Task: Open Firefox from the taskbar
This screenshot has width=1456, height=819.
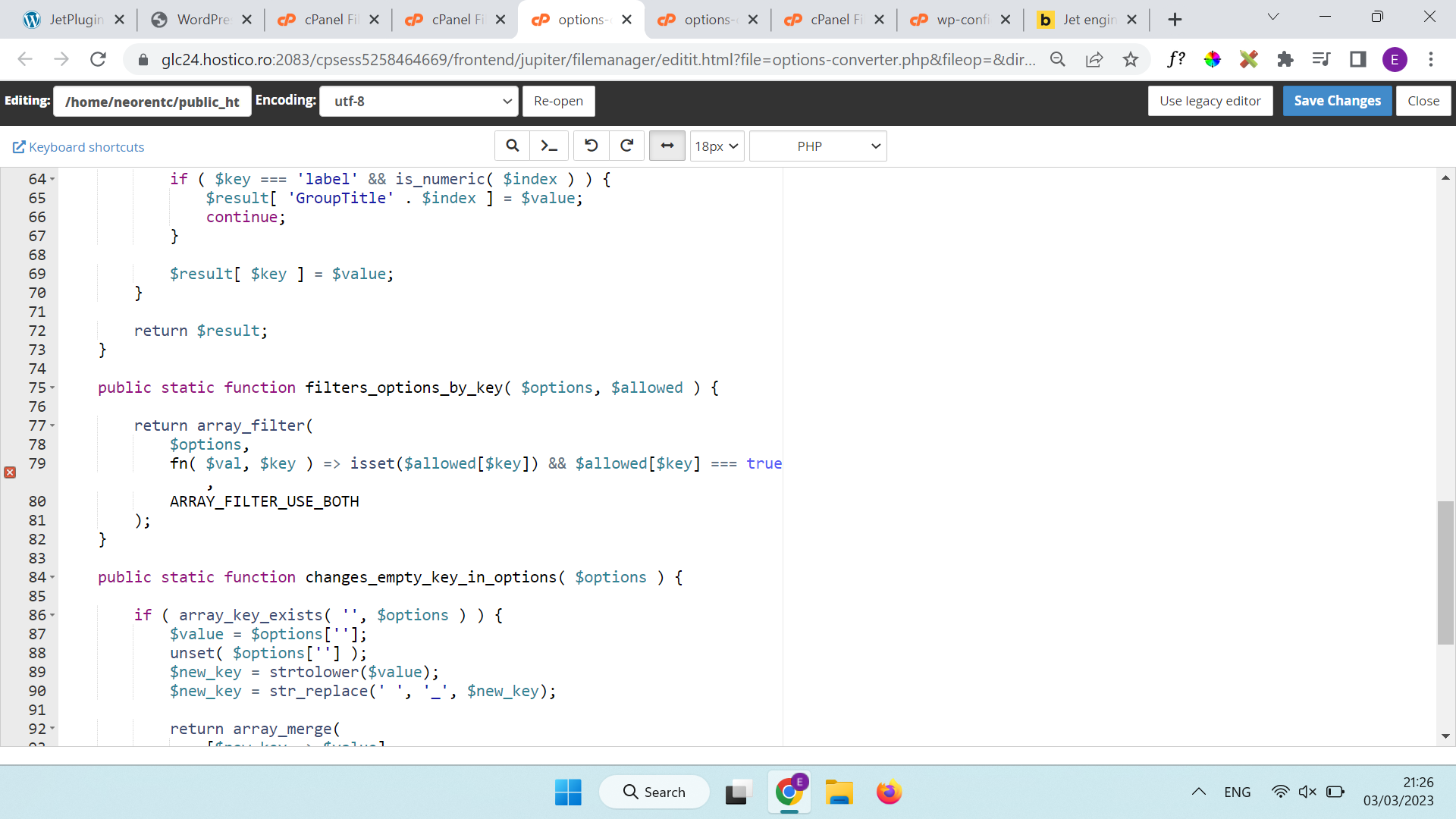Action: coord(890,792)
